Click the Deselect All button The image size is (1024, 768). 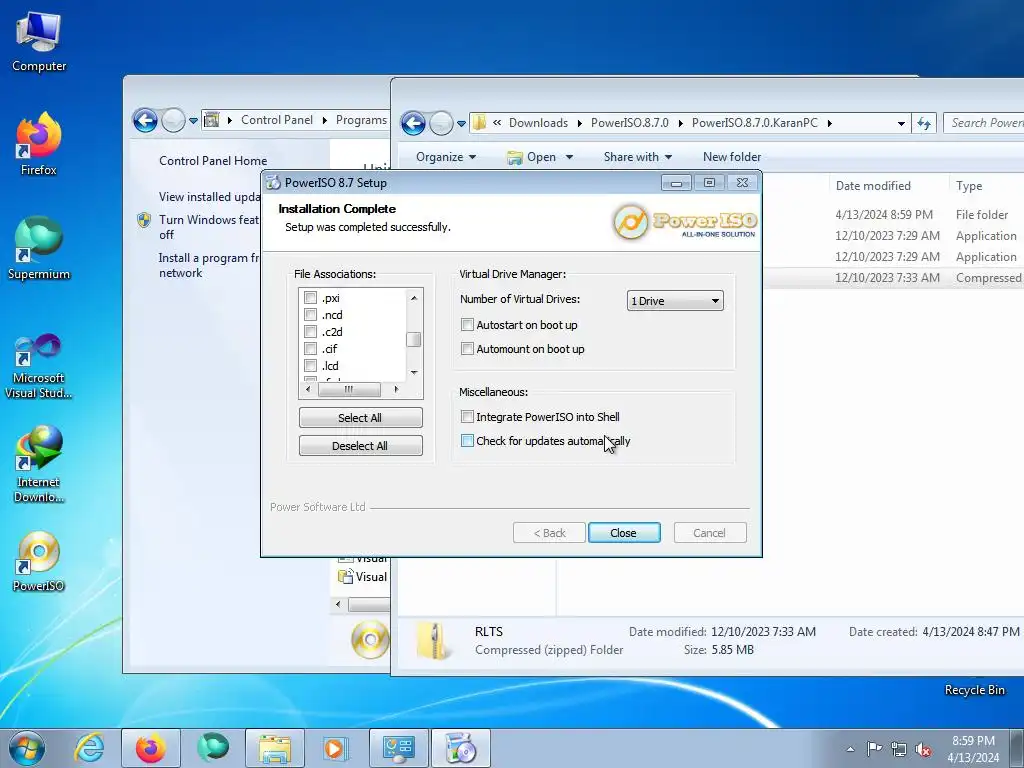click(360, 446)
